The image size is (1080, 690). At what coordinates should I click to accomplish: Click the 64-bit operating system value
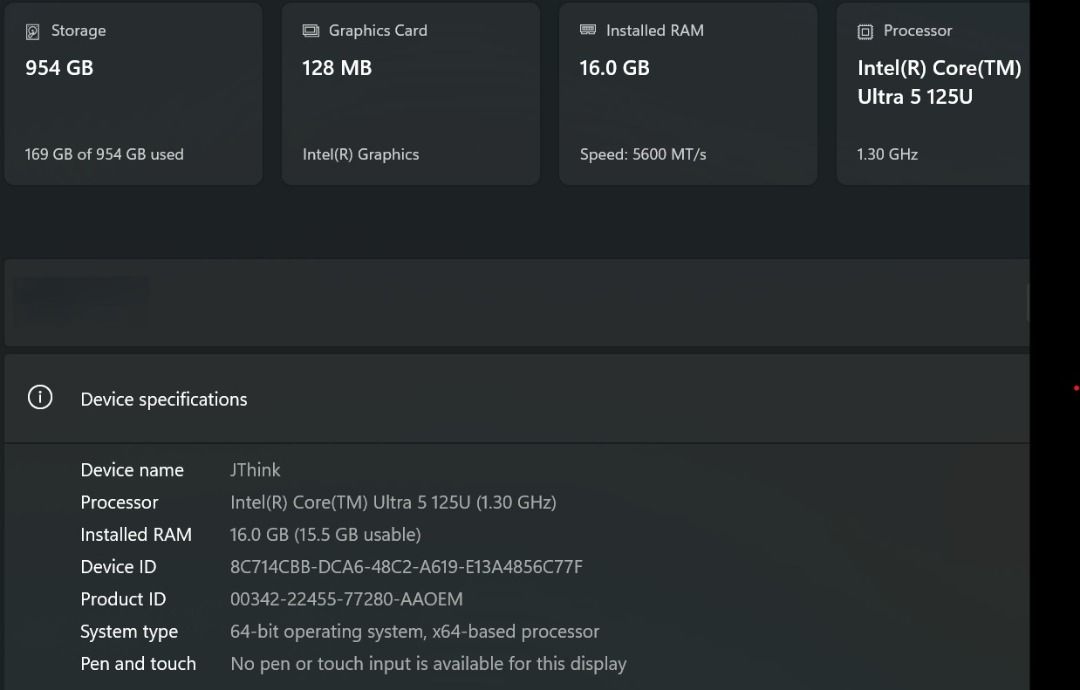[414, 632]
